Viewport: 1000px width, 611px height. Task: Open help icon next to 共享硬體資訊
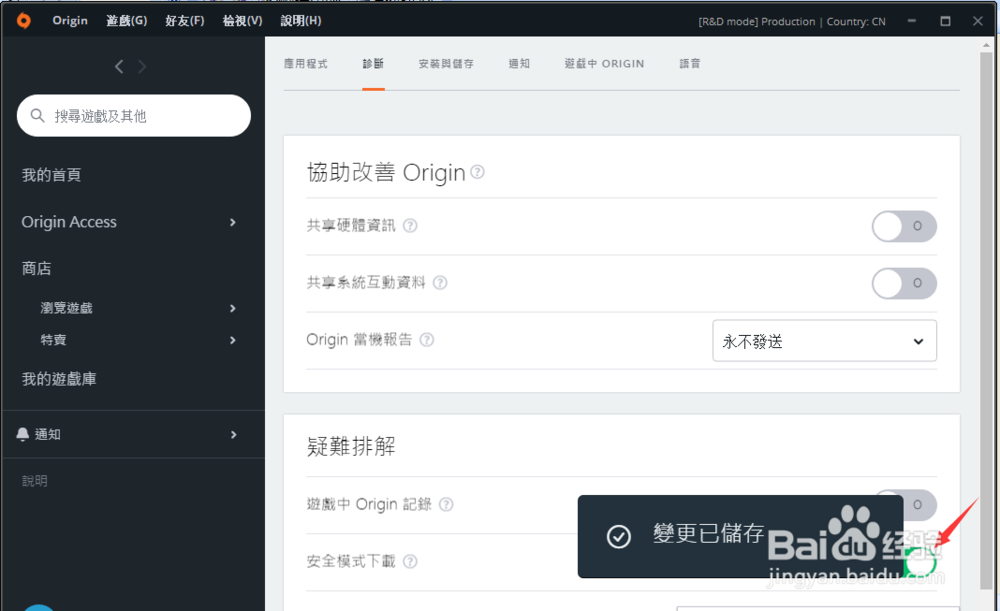click(410, 226)
